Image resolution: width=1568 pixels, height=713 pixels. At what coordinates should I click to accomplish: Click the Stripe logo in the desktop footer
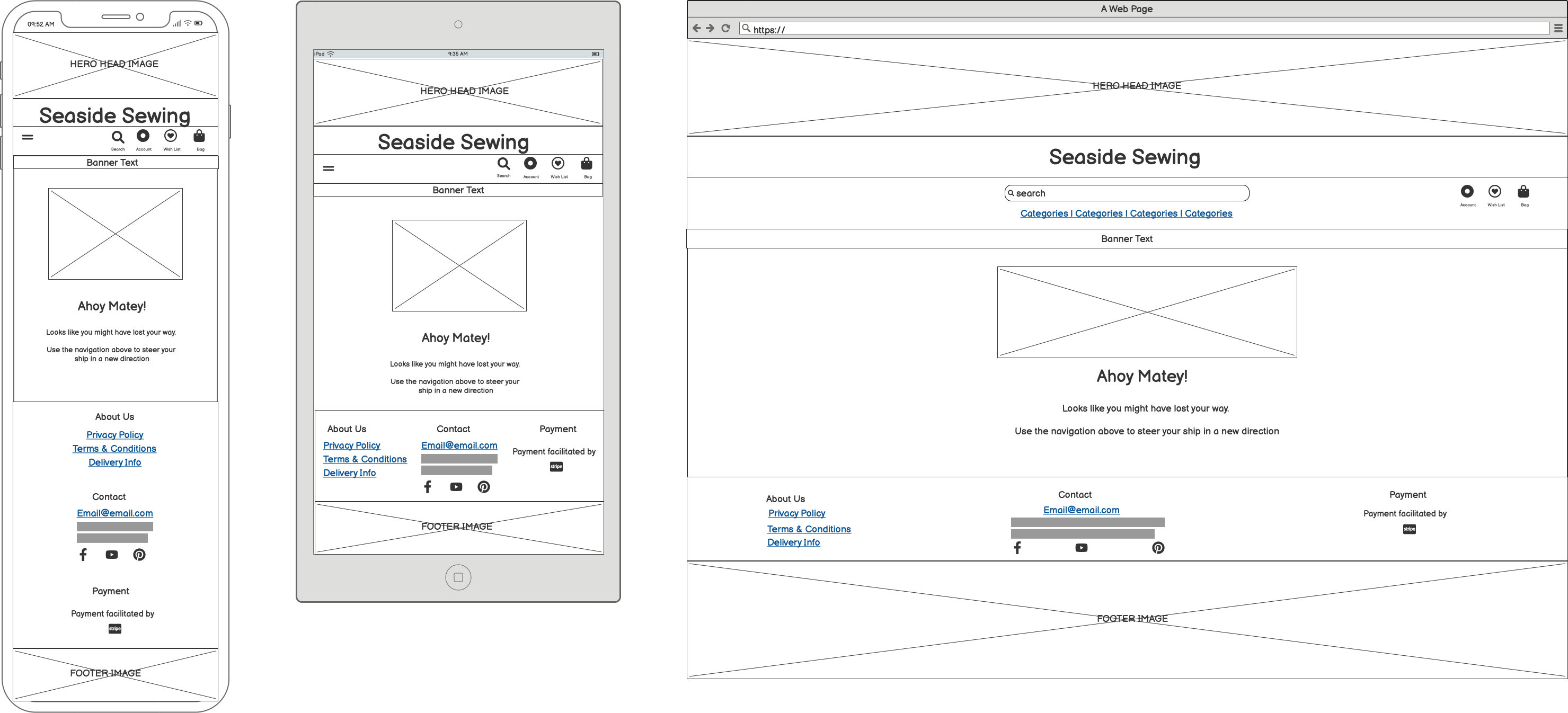click(1410, 529)
